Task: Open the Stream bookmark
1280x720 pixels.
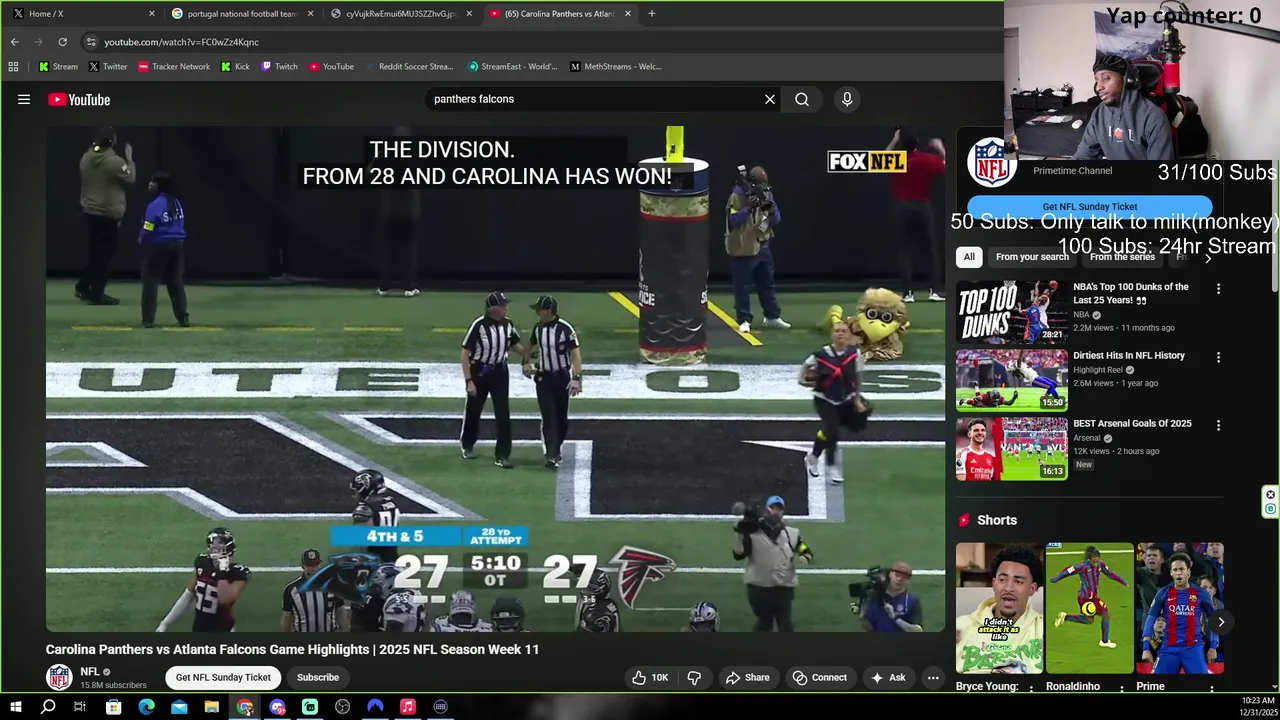Action: click(x=58, y=66)
